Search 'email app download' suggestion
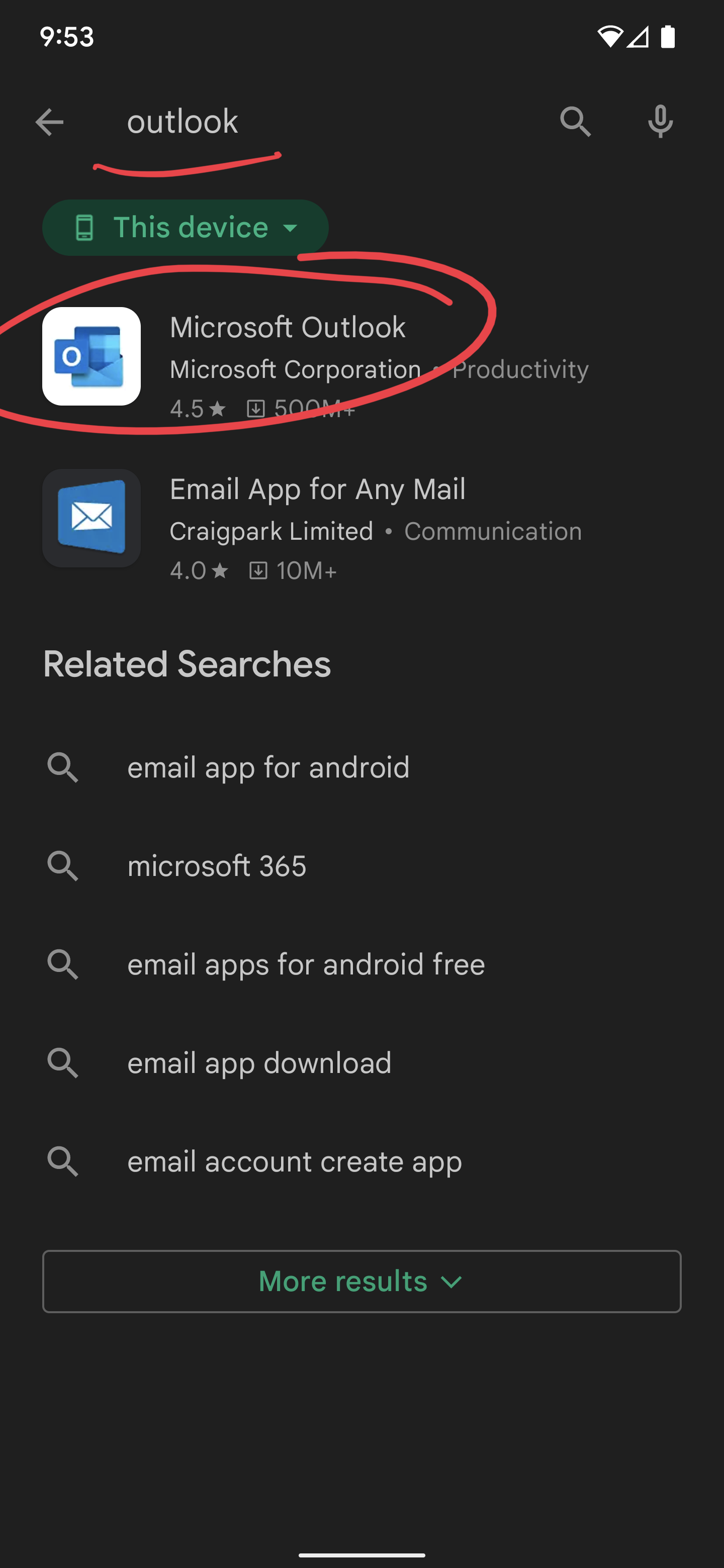 click(x=259, y=1063)
